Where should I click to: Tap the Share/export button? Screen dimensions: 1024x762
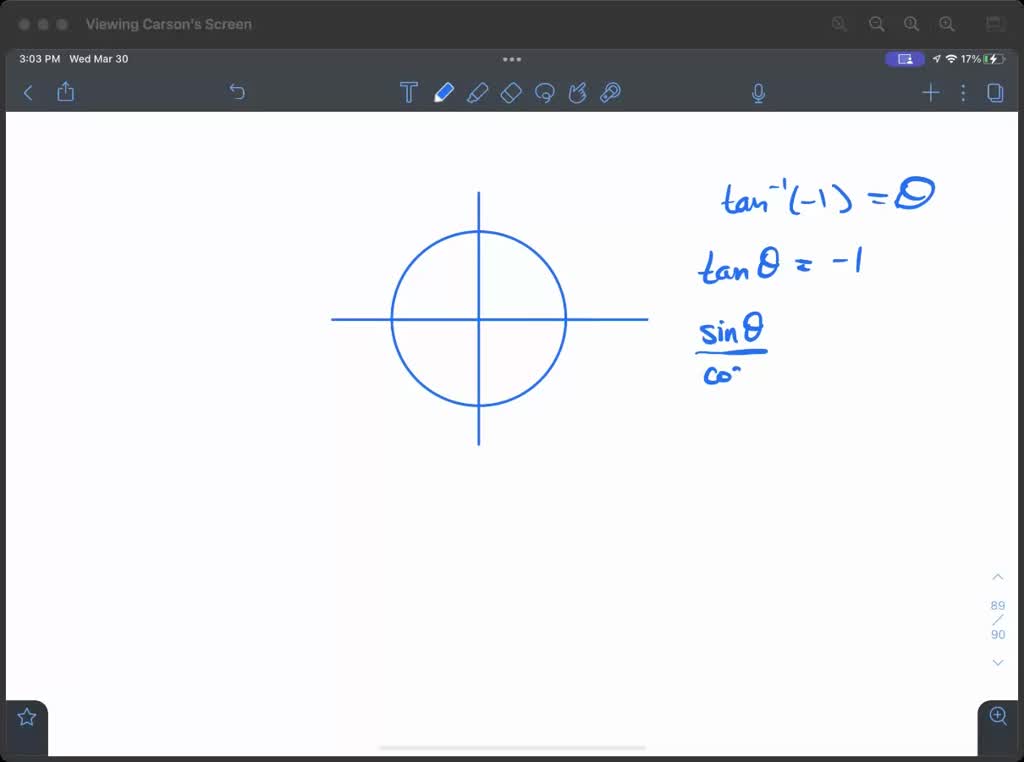coord(65,92)
